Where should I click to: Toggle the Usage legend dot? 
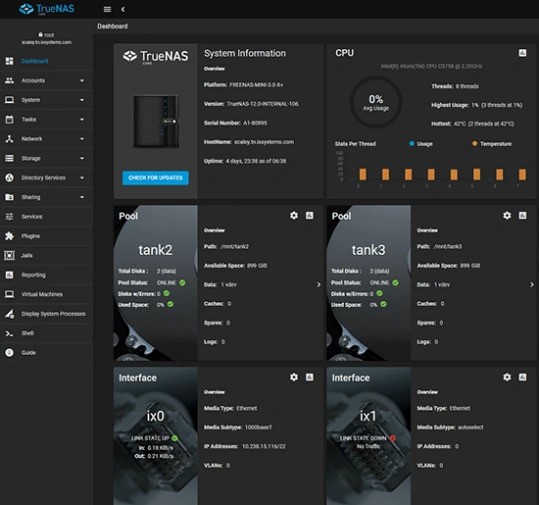[412, 144]
